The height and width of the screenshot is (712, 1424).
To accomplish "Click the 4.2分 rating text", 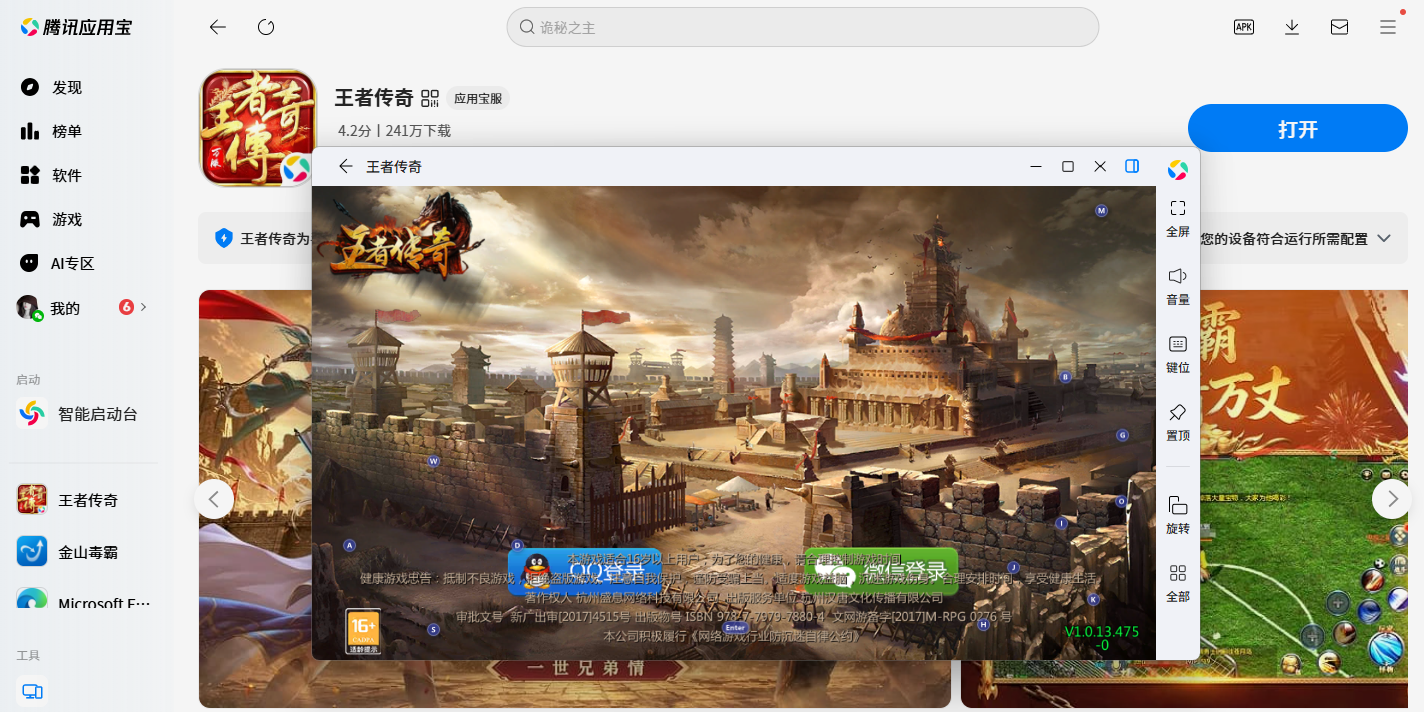I will (354, 131).
